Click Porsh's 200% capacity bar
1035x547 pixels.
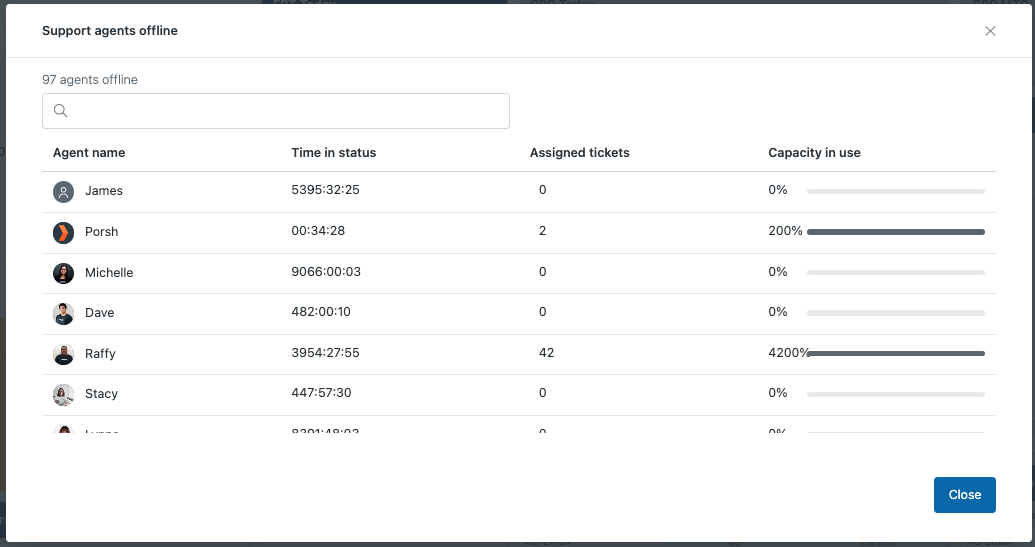[x=895, y=232]
